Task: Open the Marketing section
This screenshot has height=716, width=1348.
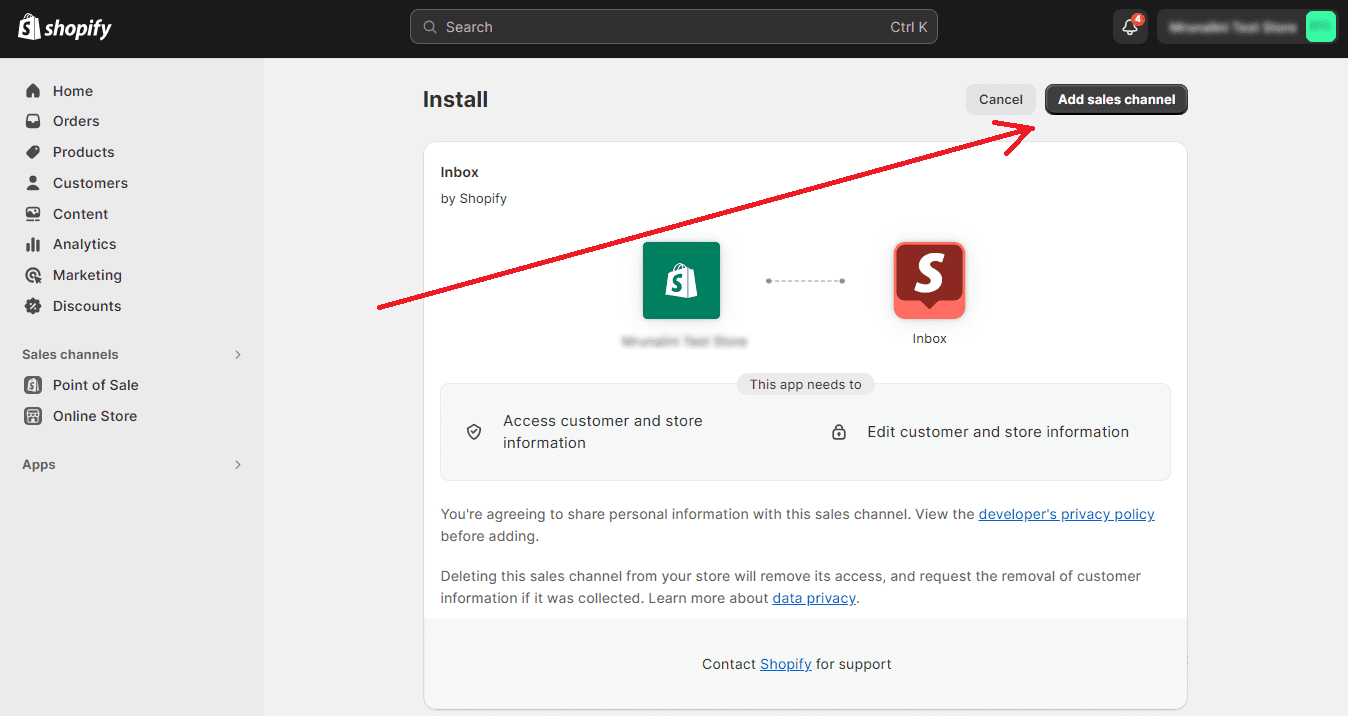Action: click(86, 275)
